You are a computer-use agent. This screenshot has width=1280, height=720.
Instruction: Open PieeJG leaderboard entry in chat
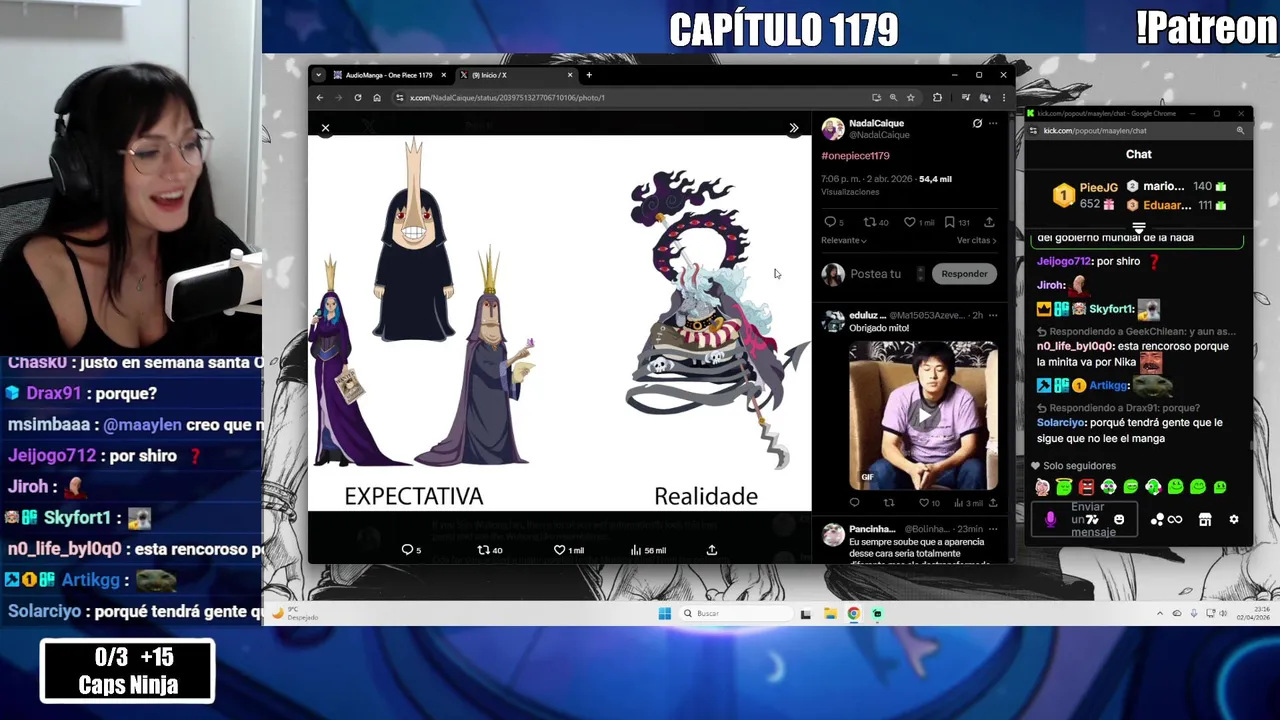(x=1086, y=195)
